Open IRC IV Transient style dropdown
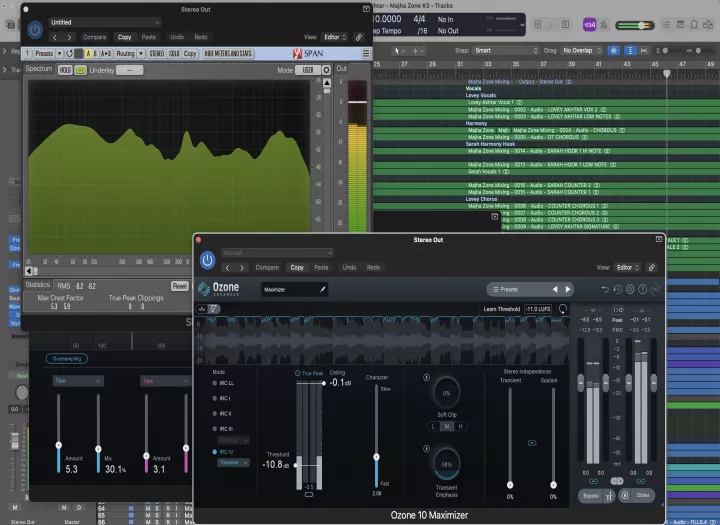Screen dimensions: 720x525 click(233, 463)
